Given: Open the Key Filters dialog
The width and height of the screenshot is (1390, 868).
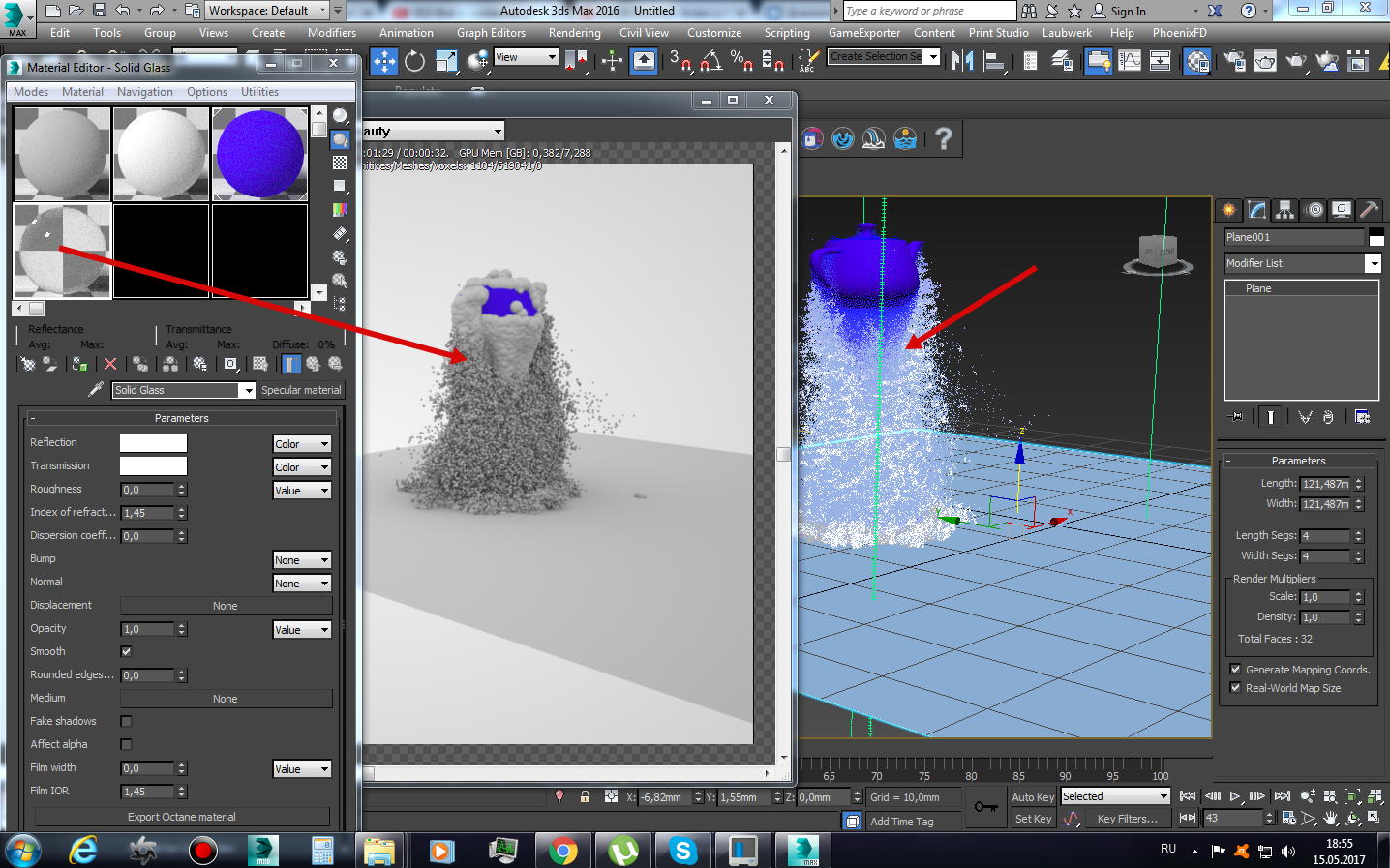Looking at the screenshot, I should click(1127, 819).
